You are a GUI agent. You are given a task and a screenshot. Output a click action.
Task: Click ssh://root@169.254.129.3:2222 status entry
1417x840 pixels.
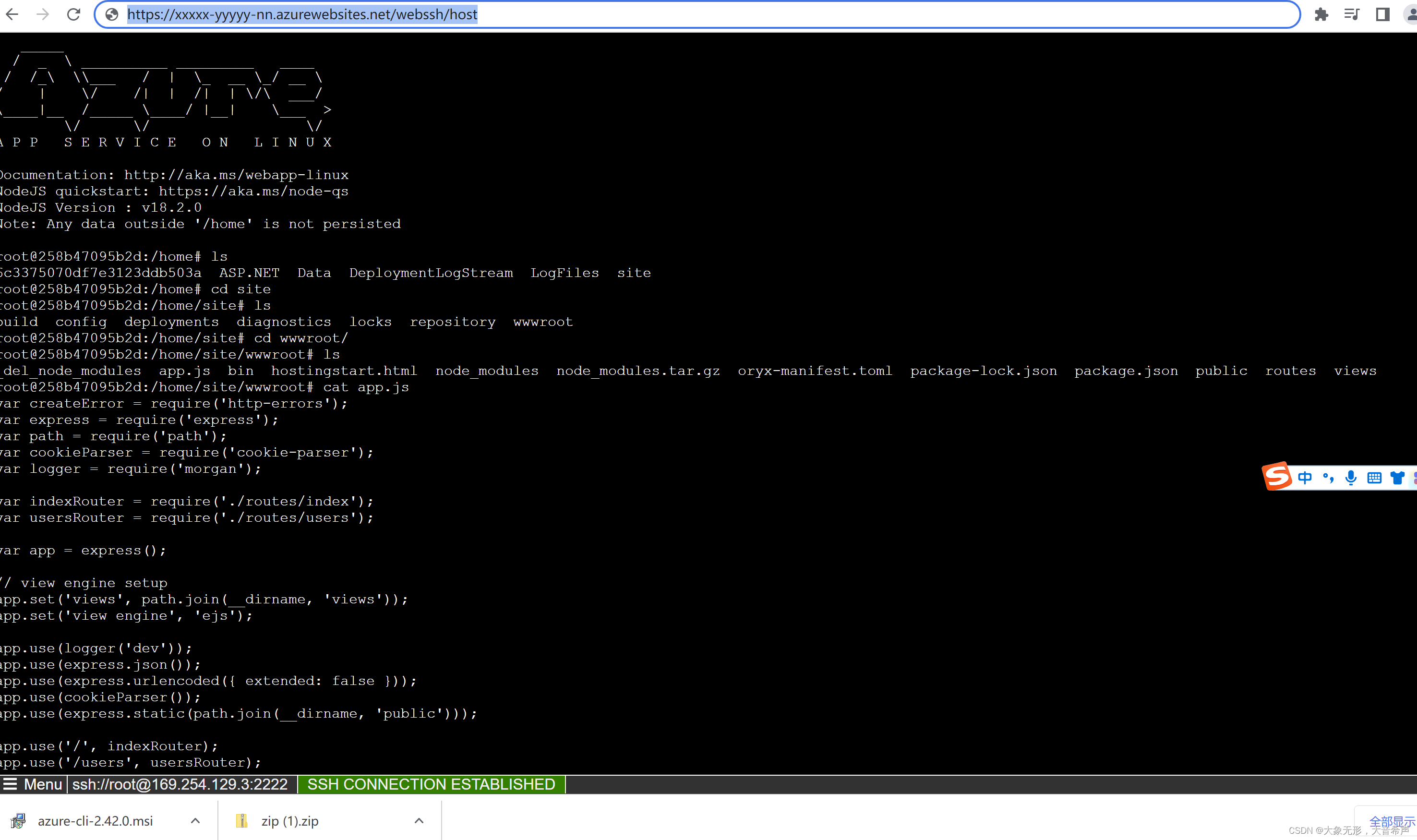[x=180, y=784]
